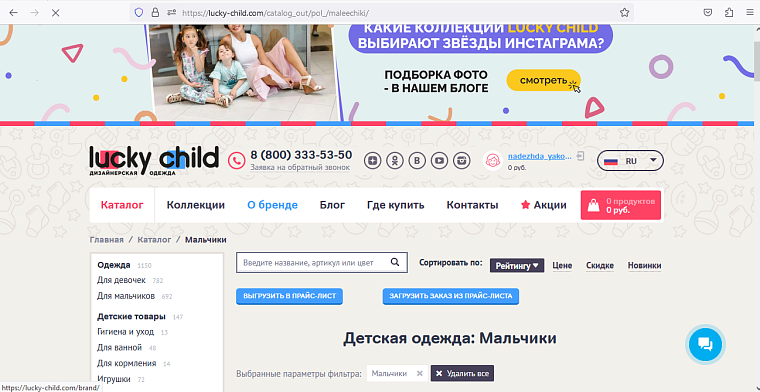Open the RU language dropdown

tap(631, 160)
